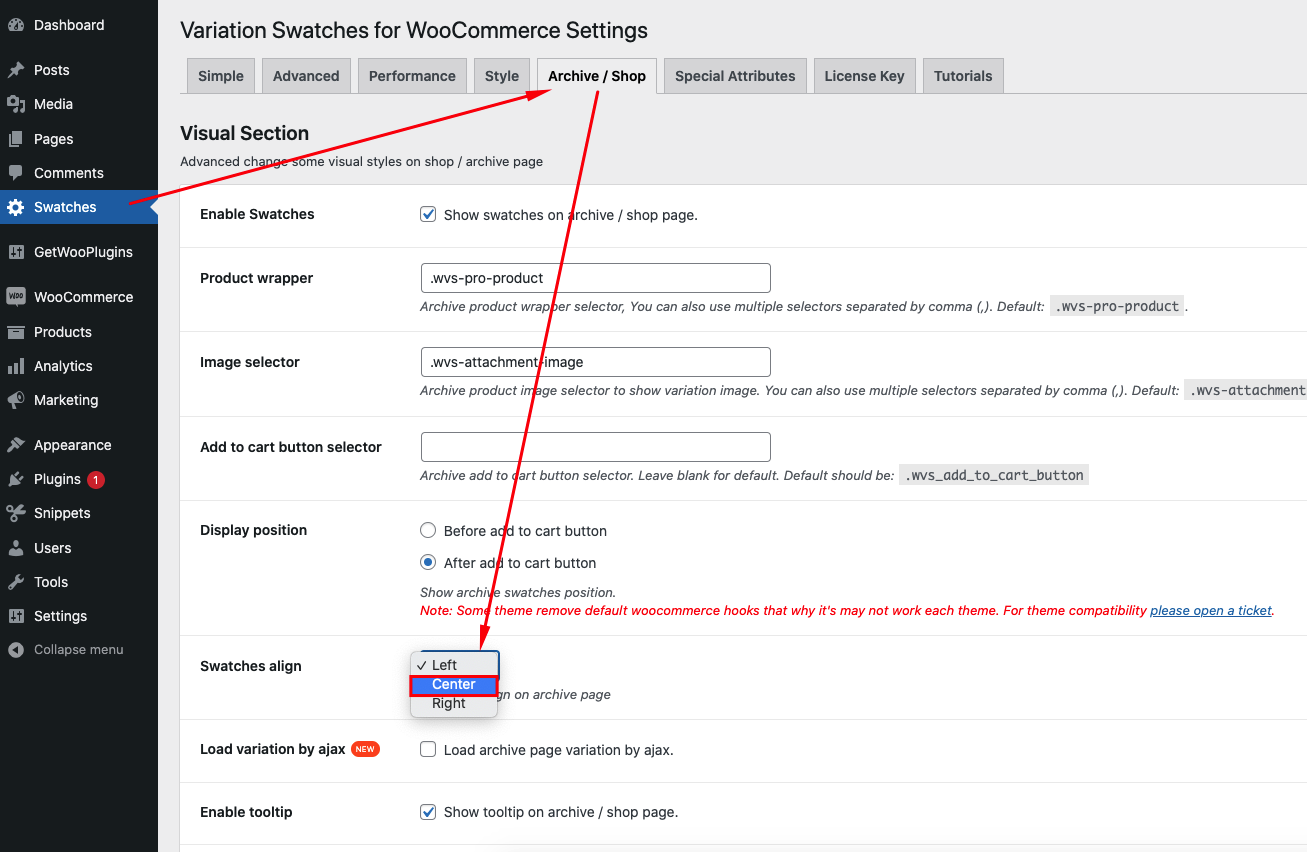Open Media library icon
This screenshot has width=1307, height=852.
[x=15, y=104]
